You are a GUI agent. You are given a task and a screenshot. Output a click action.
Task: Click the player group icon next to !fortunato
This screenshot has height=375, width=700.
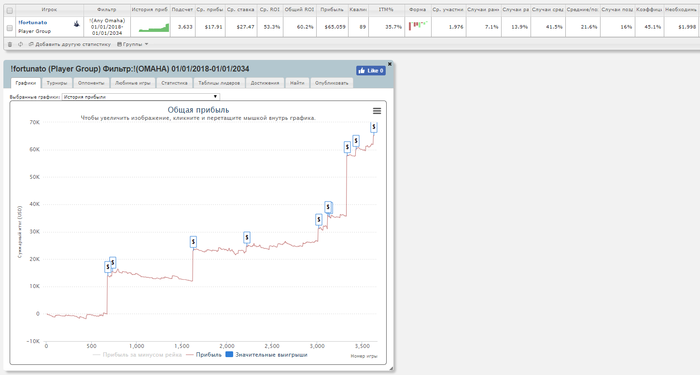[76, 24]
